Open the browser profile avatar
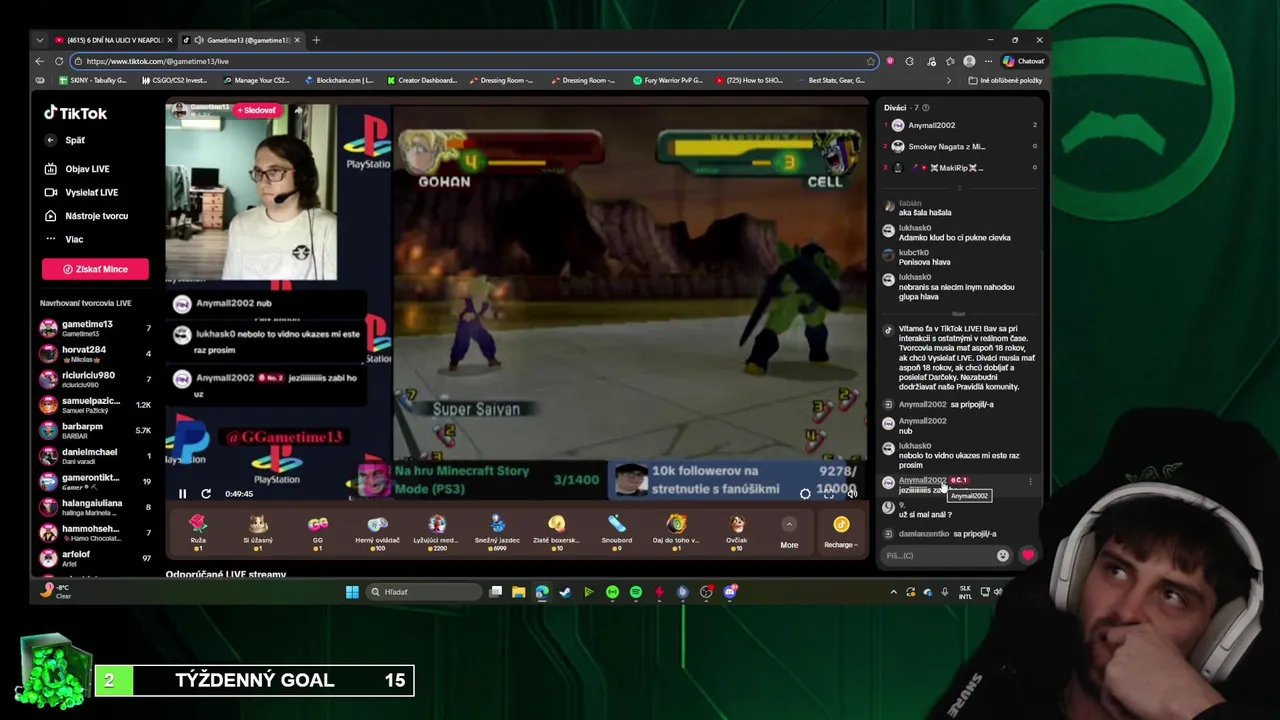The height and width of the screenshot is (720, 1280). click(969, 61)
